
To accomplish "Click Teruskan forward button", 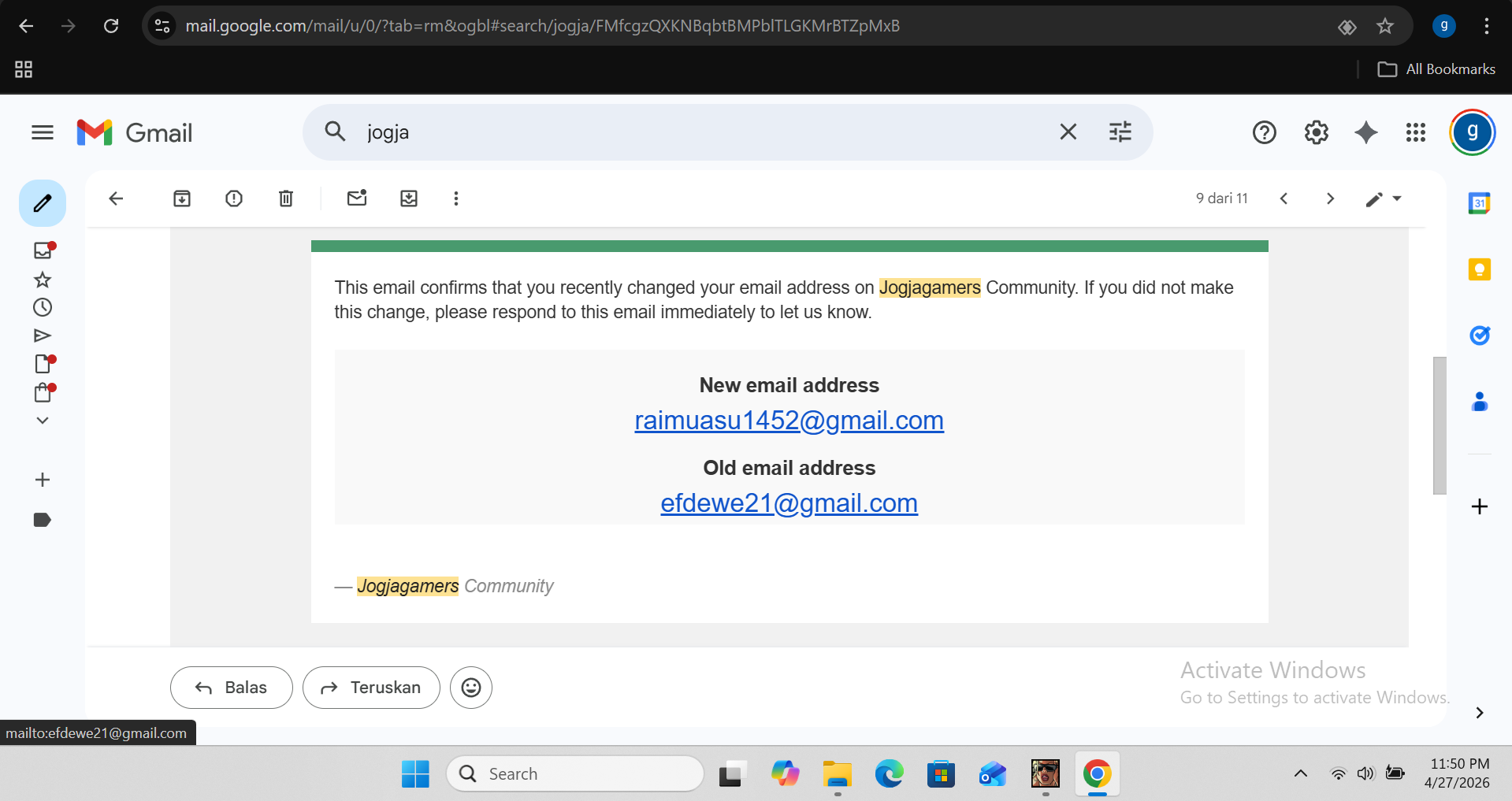I will tap(371, 688).
